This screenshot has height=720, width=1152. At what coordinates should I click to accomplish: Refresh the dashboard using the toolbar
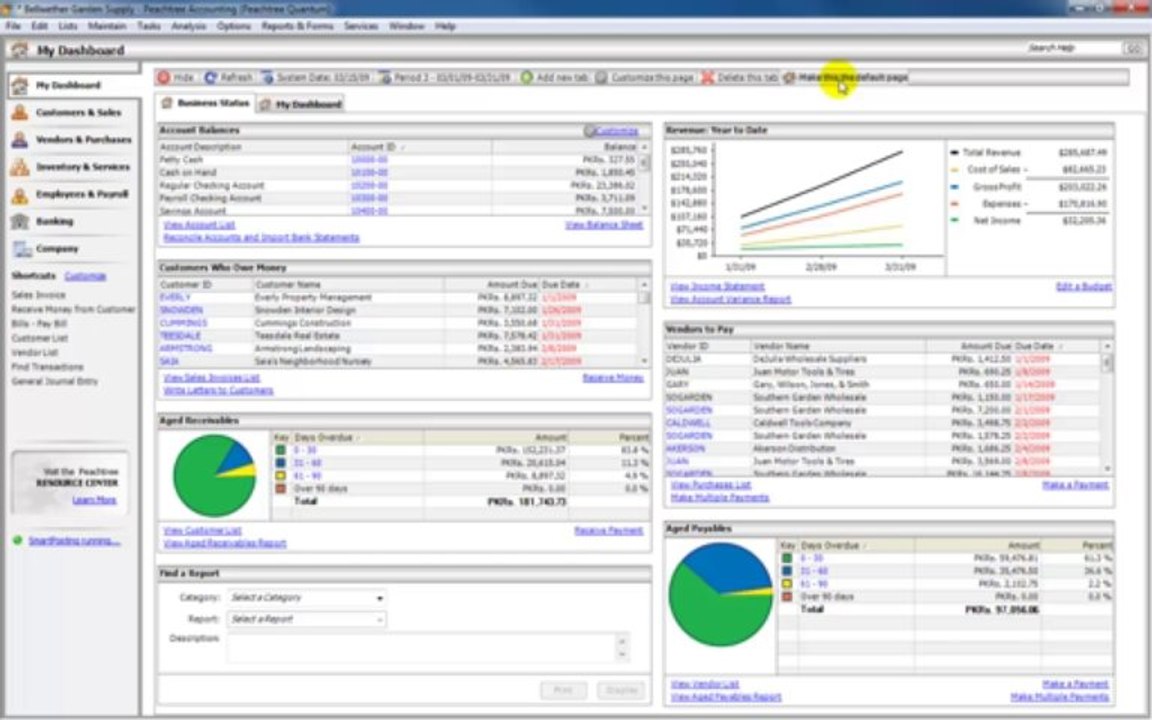tap(228, 77)
